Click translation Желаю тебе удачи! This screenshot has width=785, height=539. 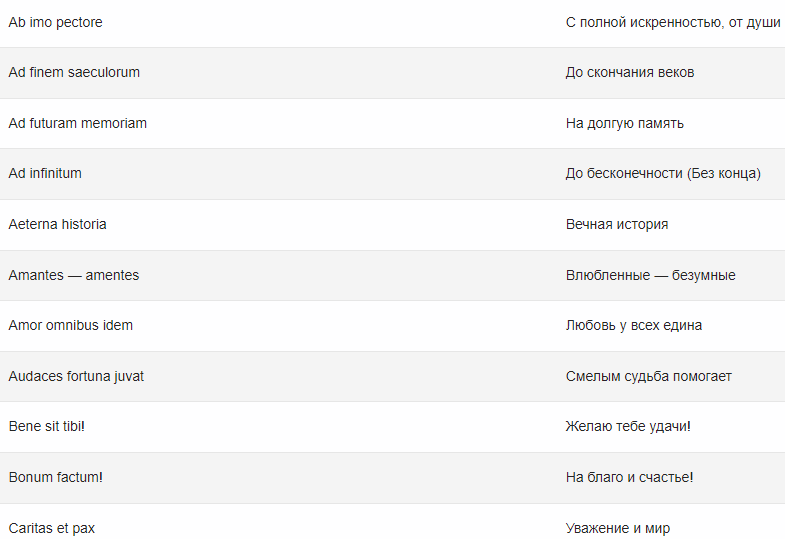628,426
